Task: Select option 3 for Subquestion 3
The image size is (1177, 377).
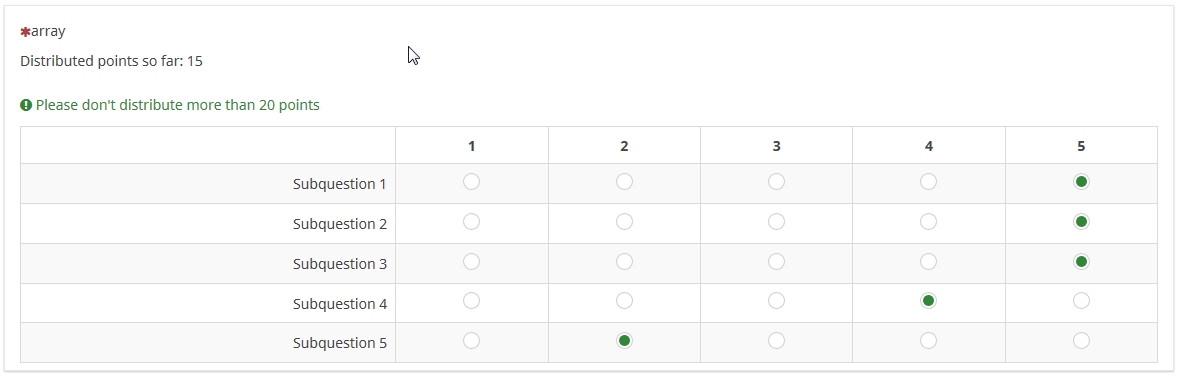Action: pos(776,261)
